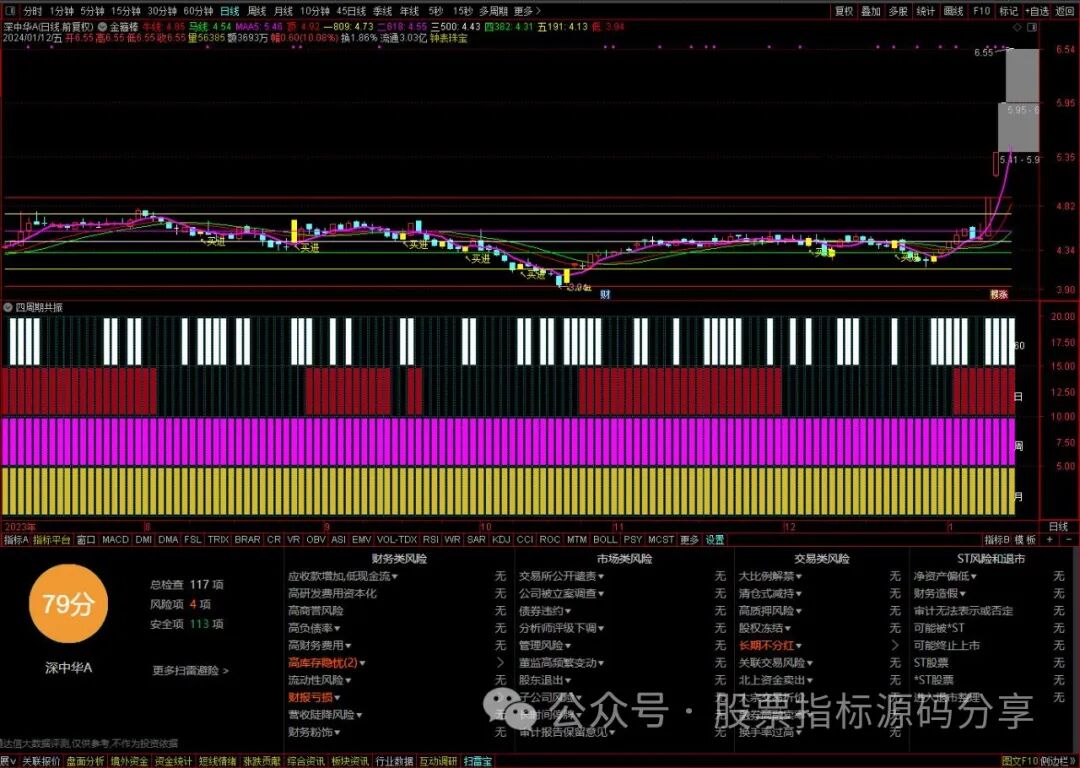
Task: Select the 扫雷宝 bottom tab
Action: pos(478,761)
